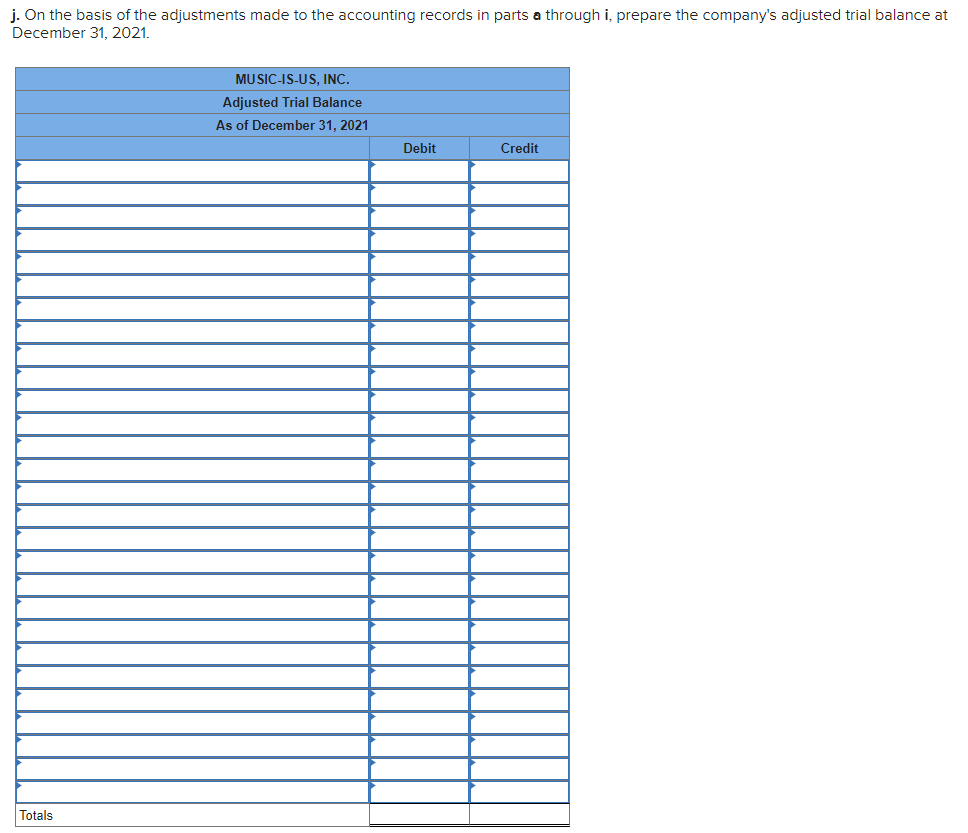Open account name dropdown in first table row
The width and height of the screenshot is (968, 833).
point(193,171)
